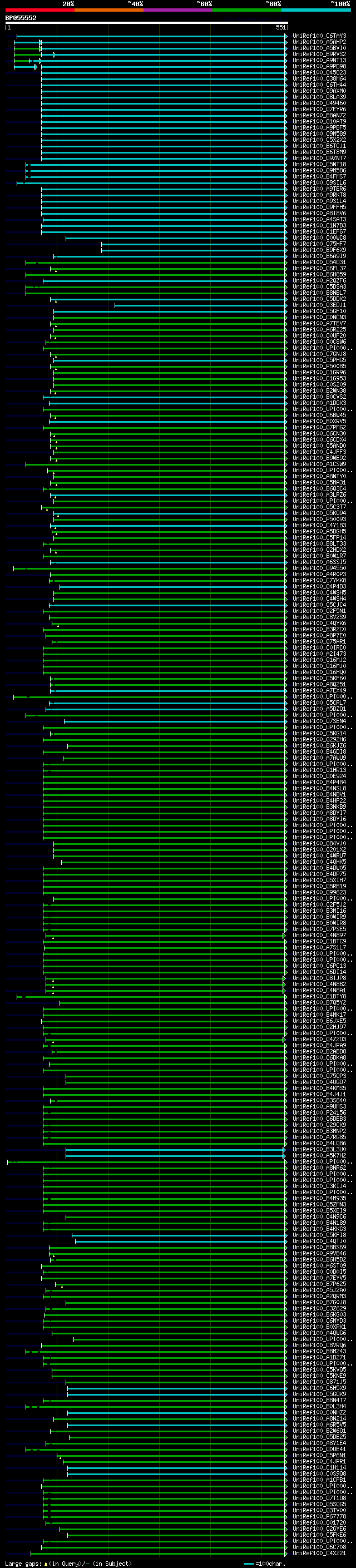The width and height of the screenshot is (356, 1568).
Task: Open UniRef100_A3LRZ6 hit
Action: coord(319,495)
